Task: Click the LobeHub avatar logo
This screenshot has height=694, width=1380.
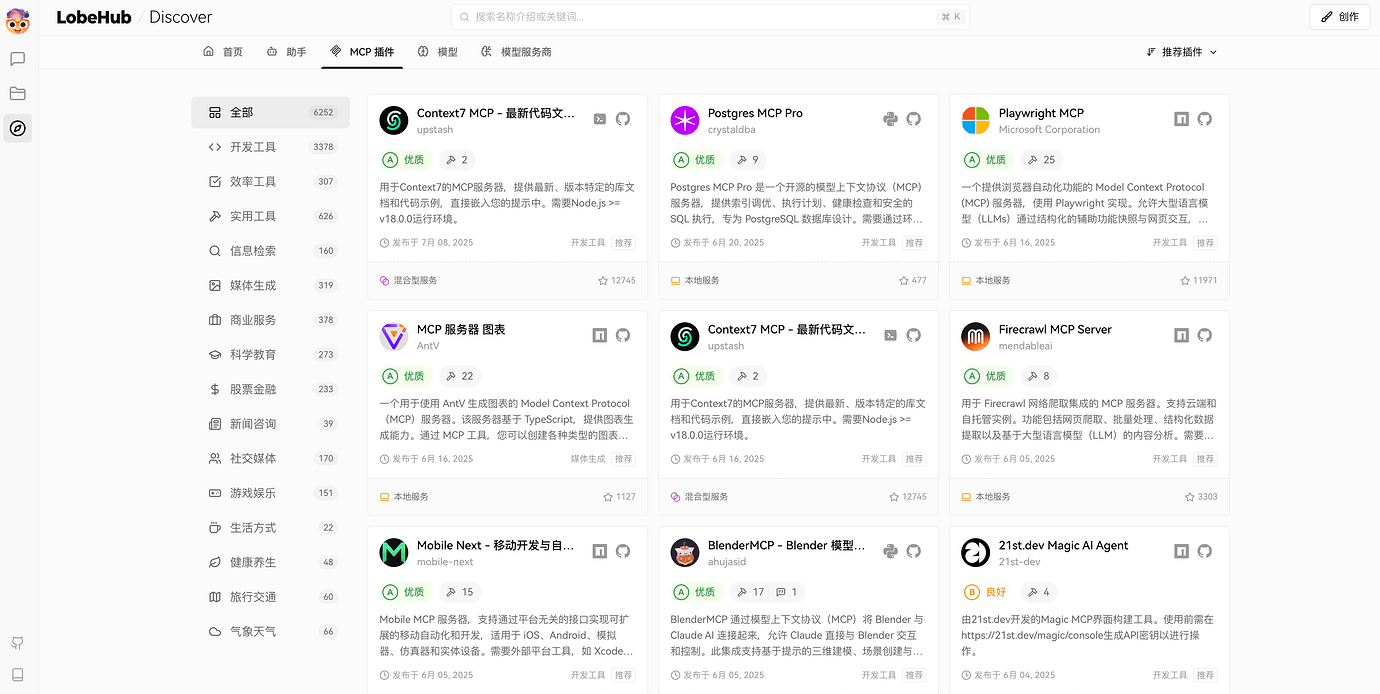Action: 17,20
